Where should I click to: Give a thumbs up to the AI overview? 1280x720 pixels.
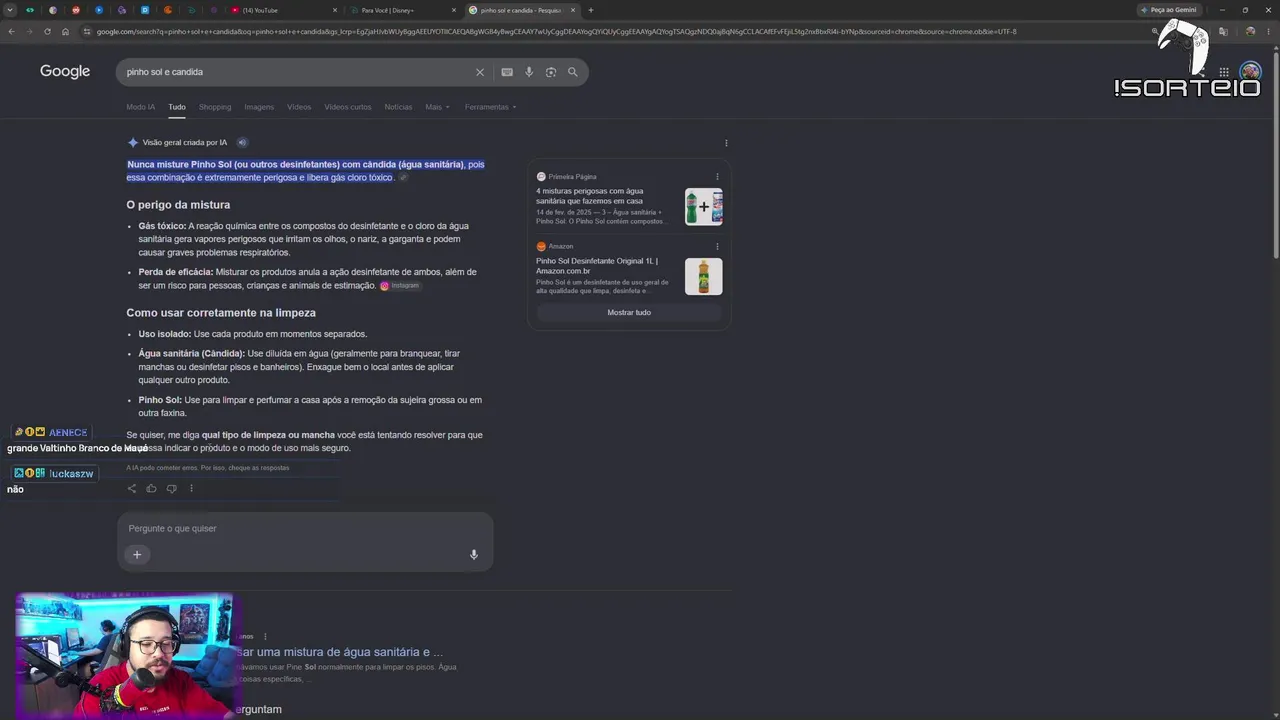pyautogui.click(x=151, y=488)
